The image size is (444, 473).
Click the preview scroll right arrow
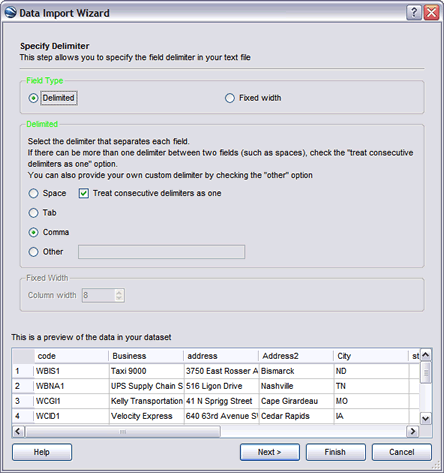413,431
